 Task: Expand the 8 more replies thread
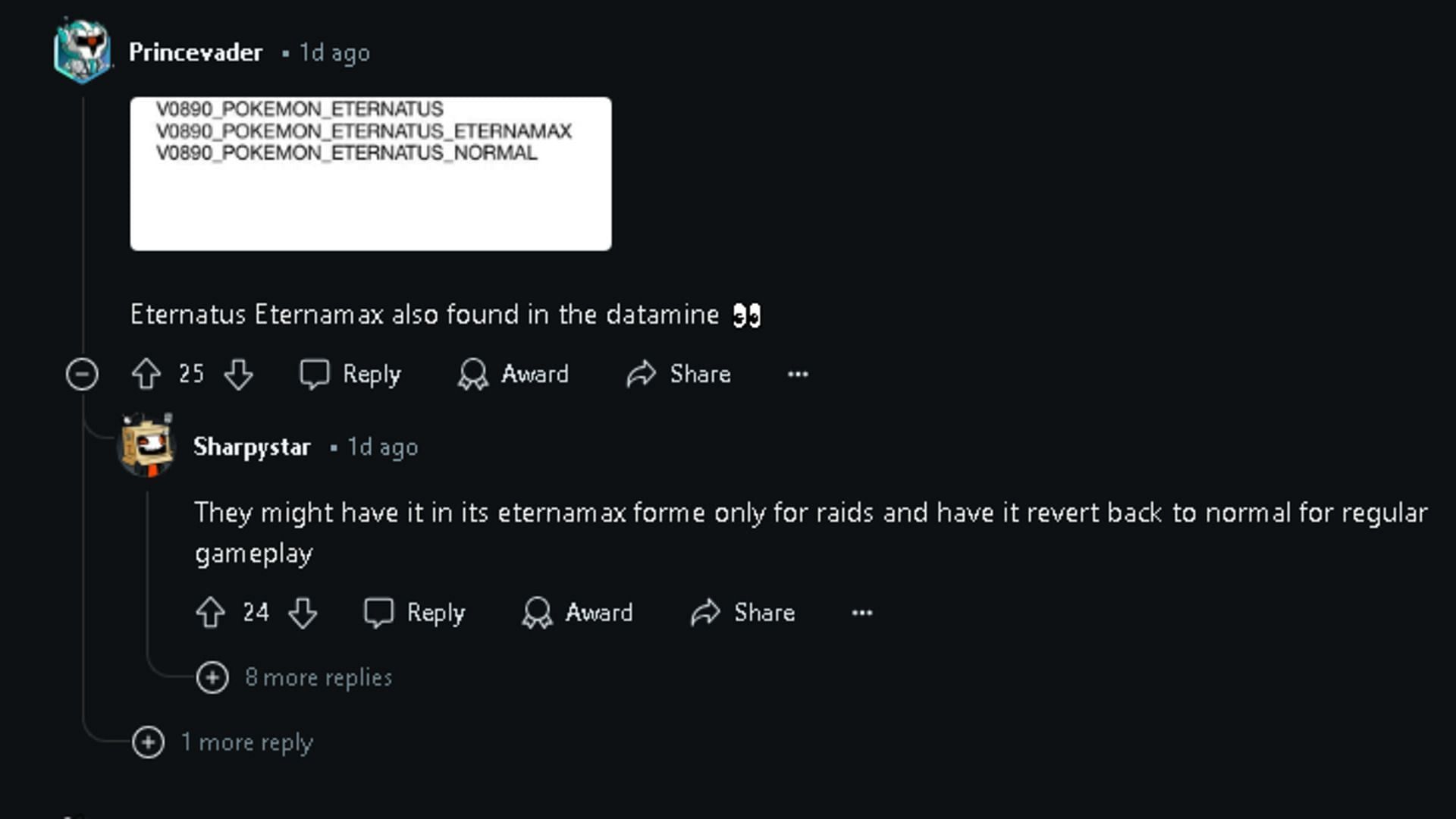pos(213,677)
